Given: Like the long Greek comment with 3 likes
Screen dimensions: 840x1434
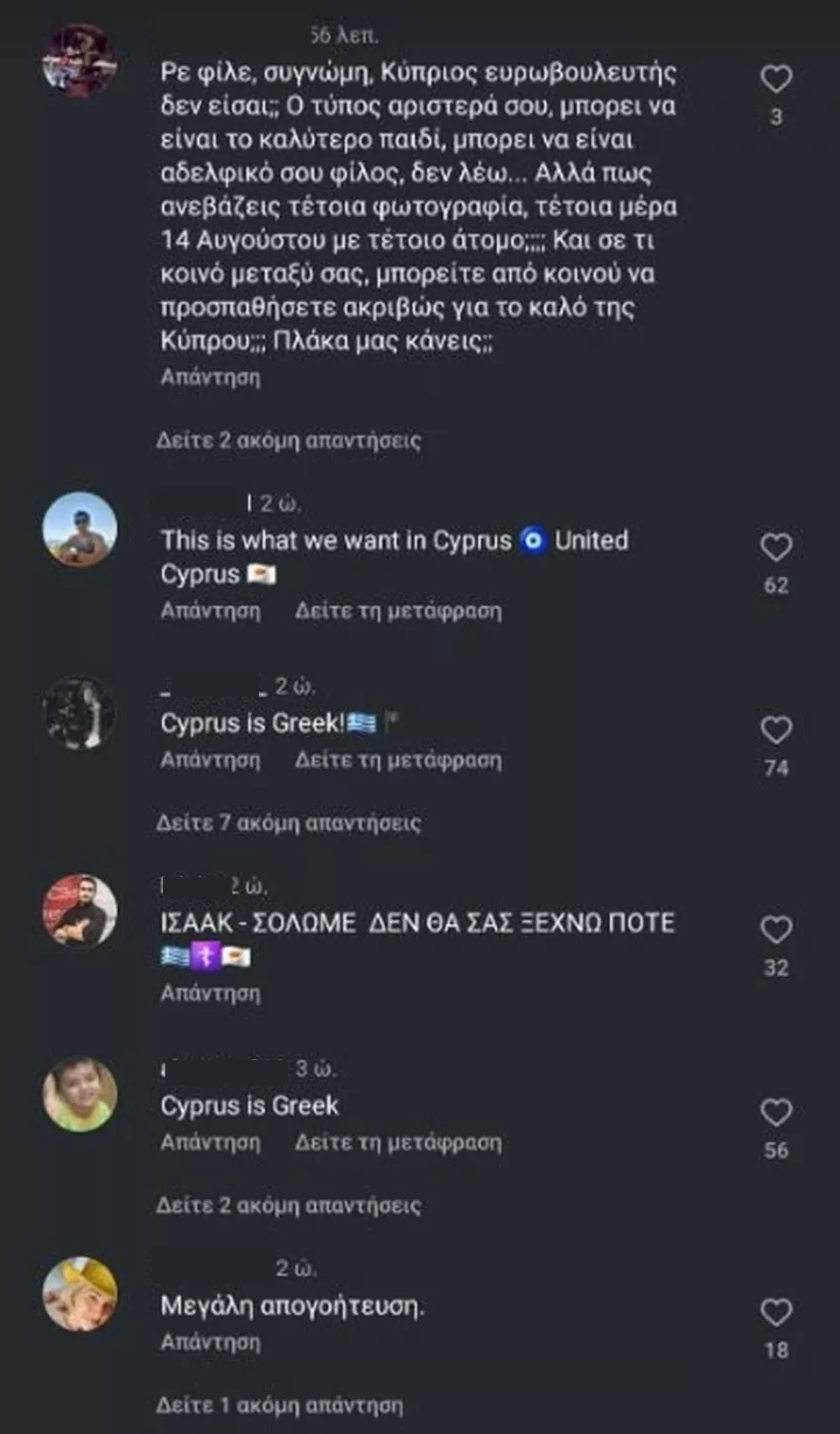Looking at the screenshot, I should point(775,80).
